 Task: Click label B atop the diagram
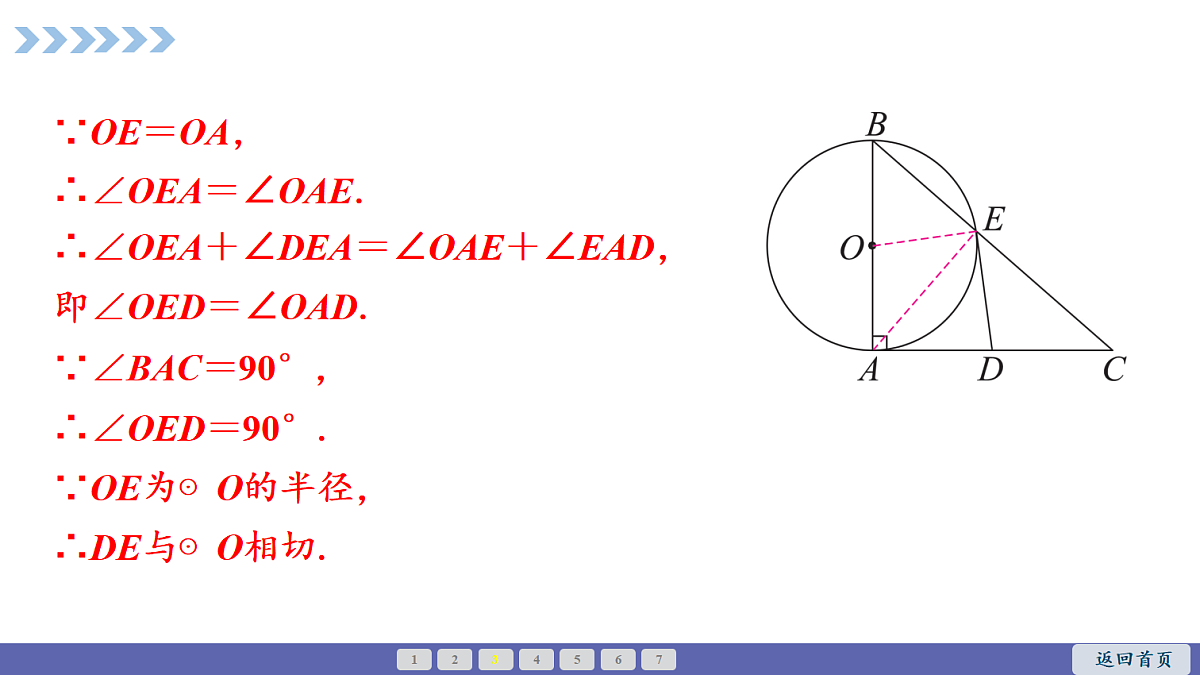876,125
